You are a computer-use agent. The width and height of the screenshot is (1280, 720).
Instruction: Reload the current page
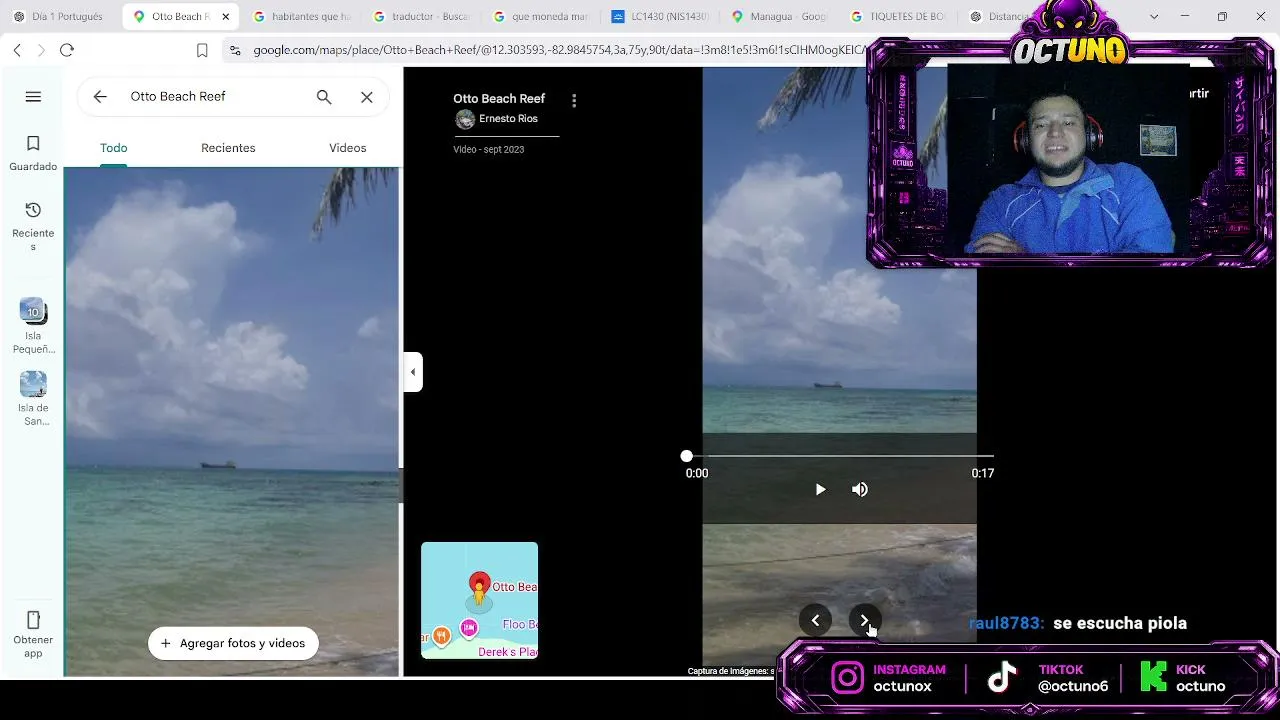(67, 50)
